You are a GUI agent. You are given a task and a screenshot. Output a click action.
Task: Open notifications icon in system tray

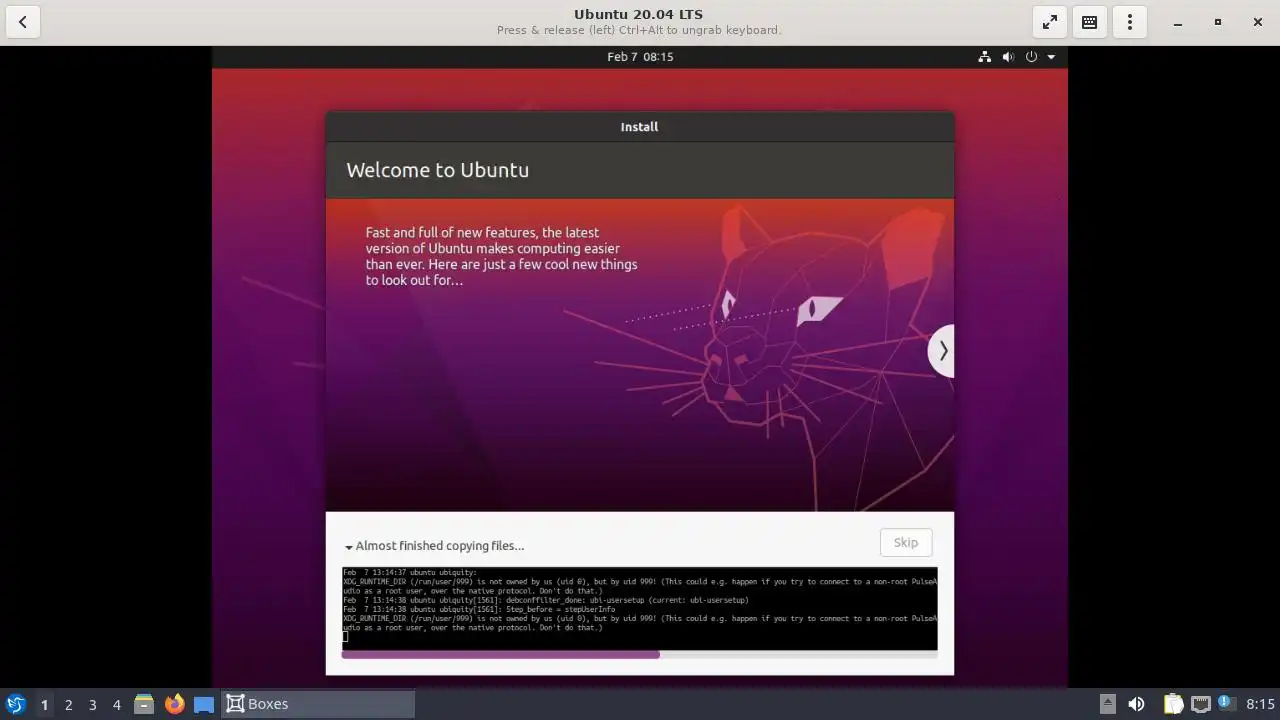coord(1226,704)
